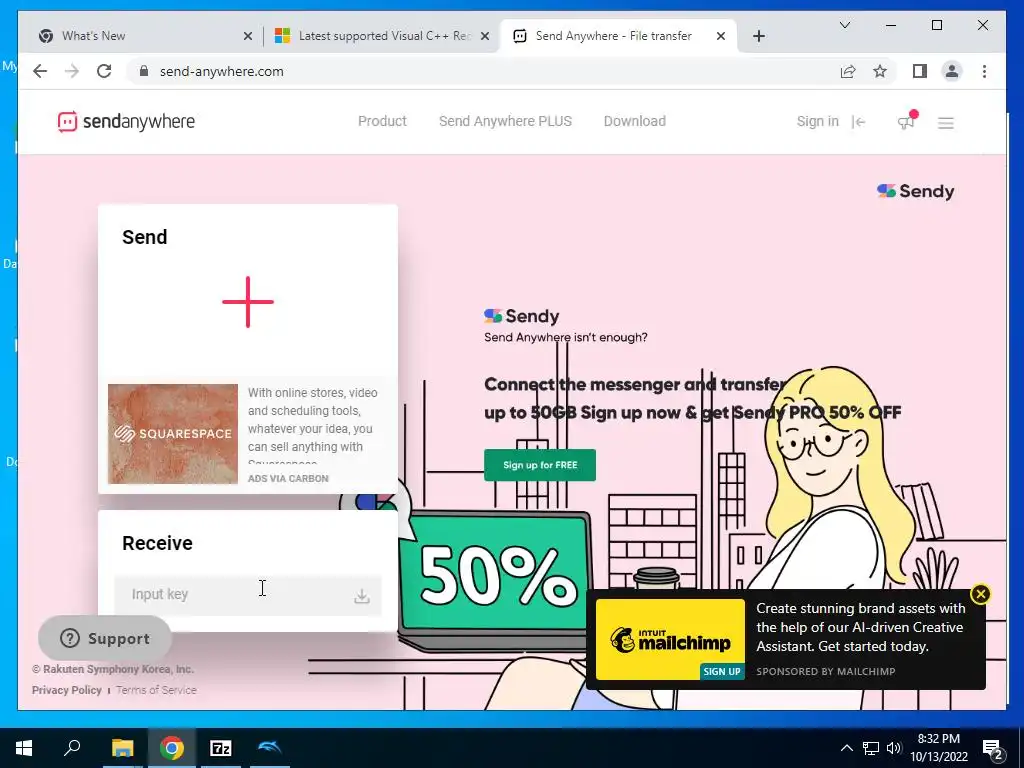Open Send Anywhere PLUS page
Image resolution: width=1024 pixels, height=768 pixels.
point(505,121)
